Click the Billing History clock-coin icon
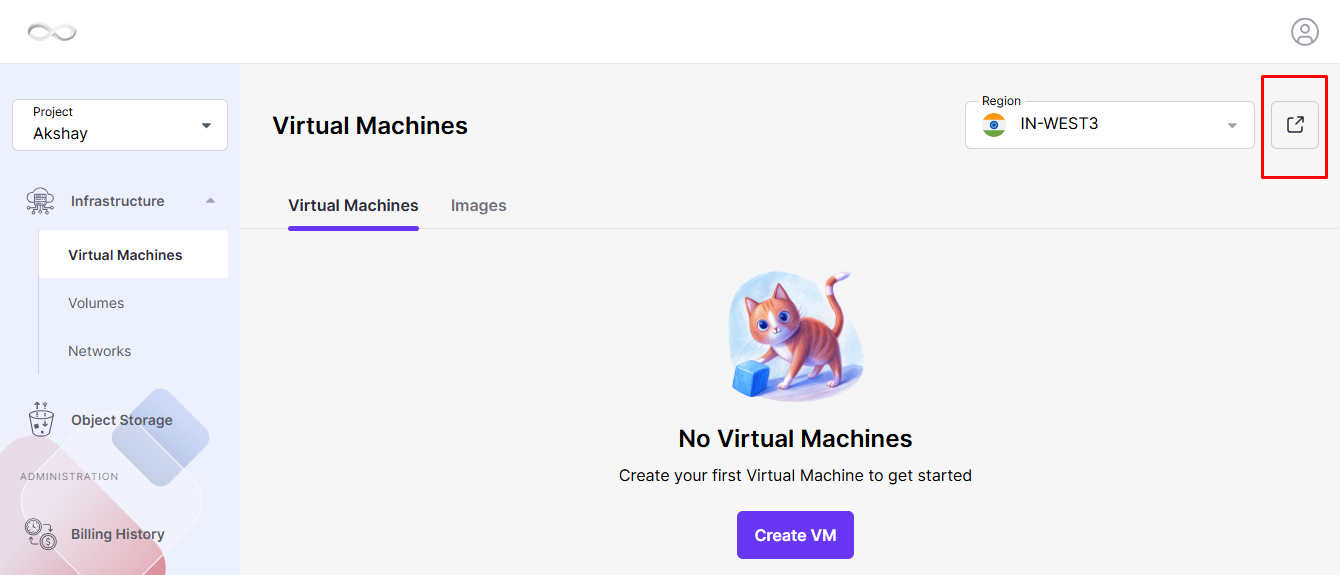Viewport: 1340px width, 575px height. click(x=41, y=534)
